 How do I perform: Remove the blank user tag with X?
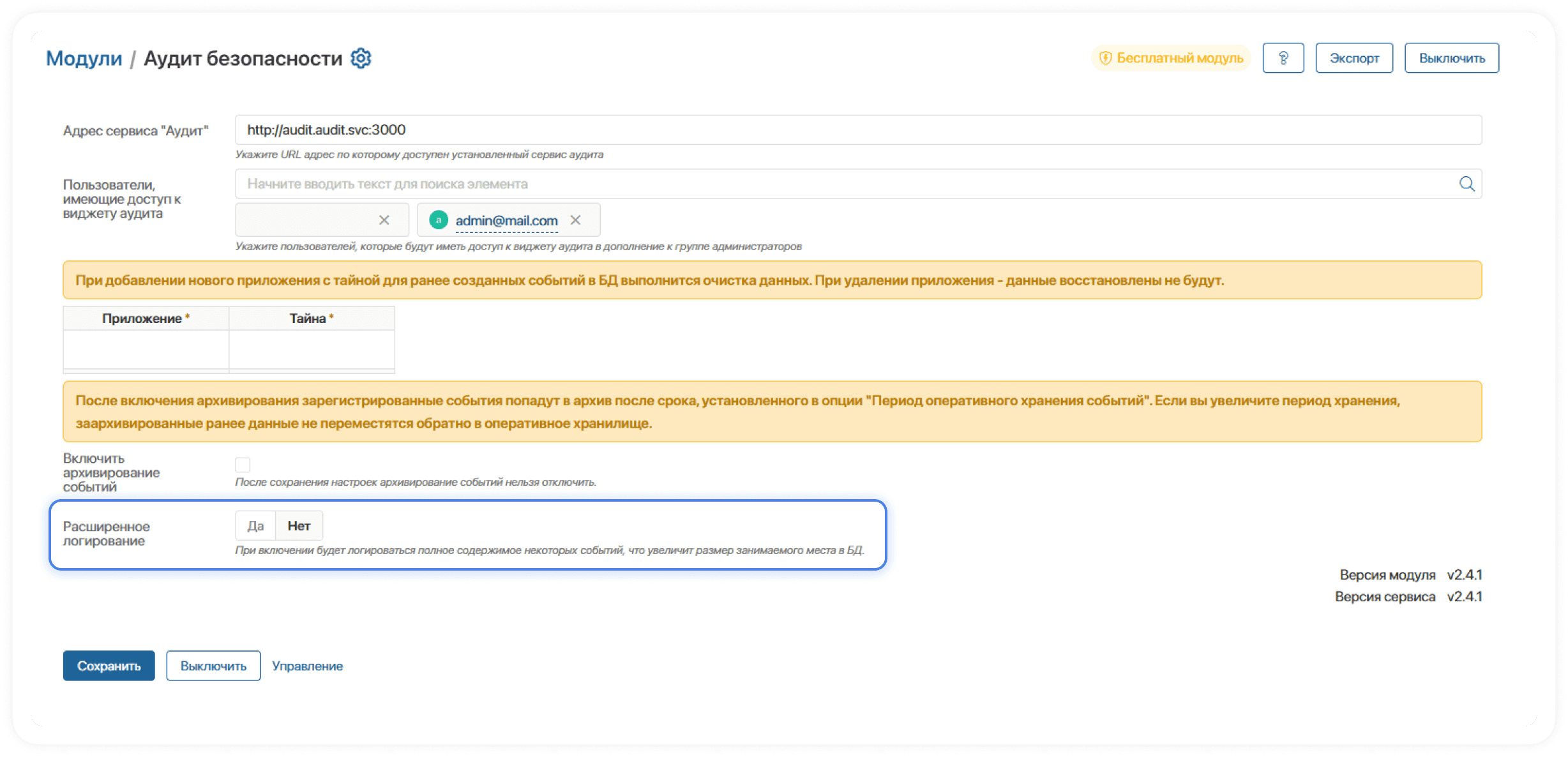point(384,220)
